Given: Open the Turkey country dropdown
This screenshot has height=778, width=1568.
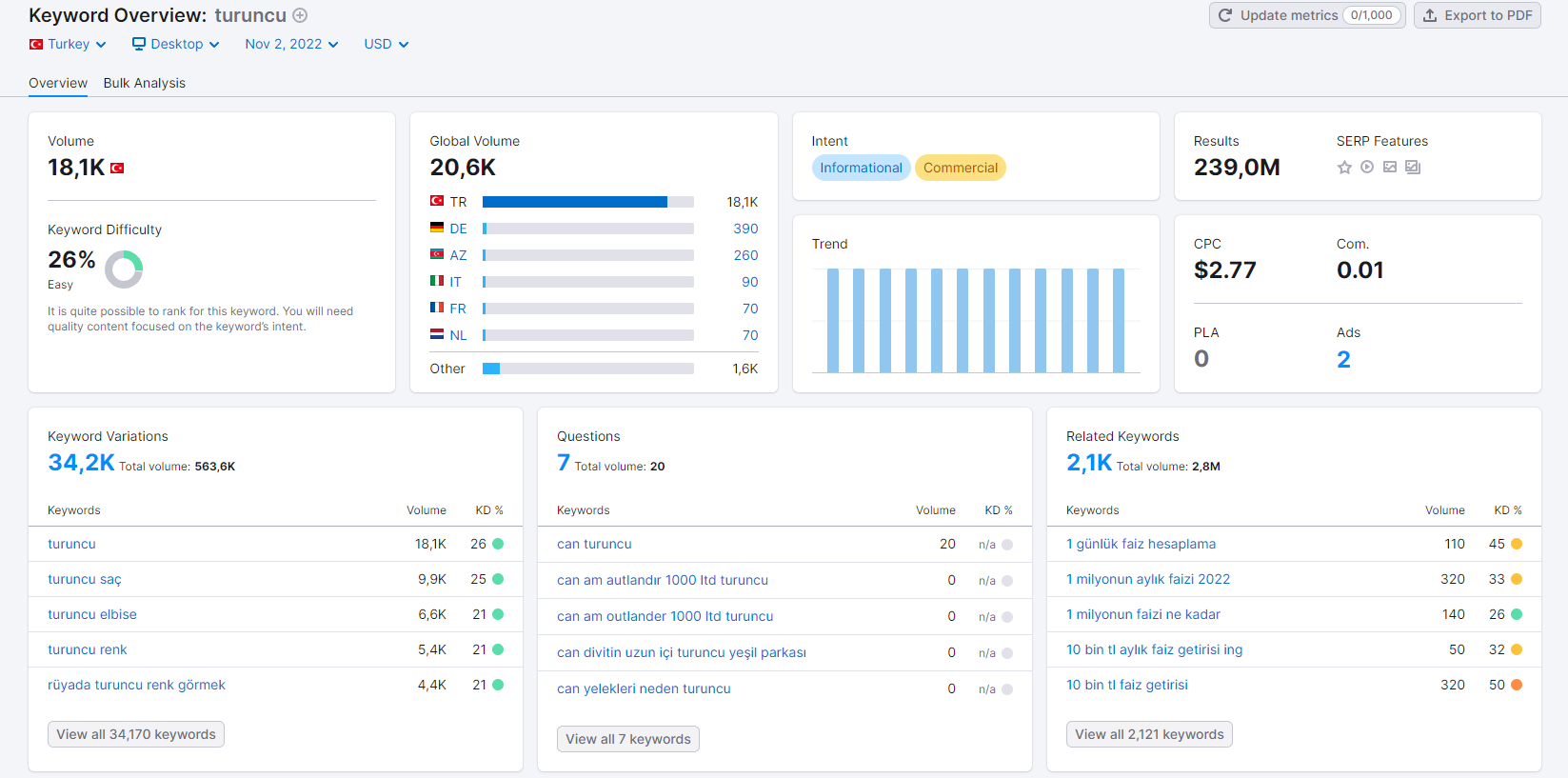Looking at the screenshot, I should click(68, 44).
